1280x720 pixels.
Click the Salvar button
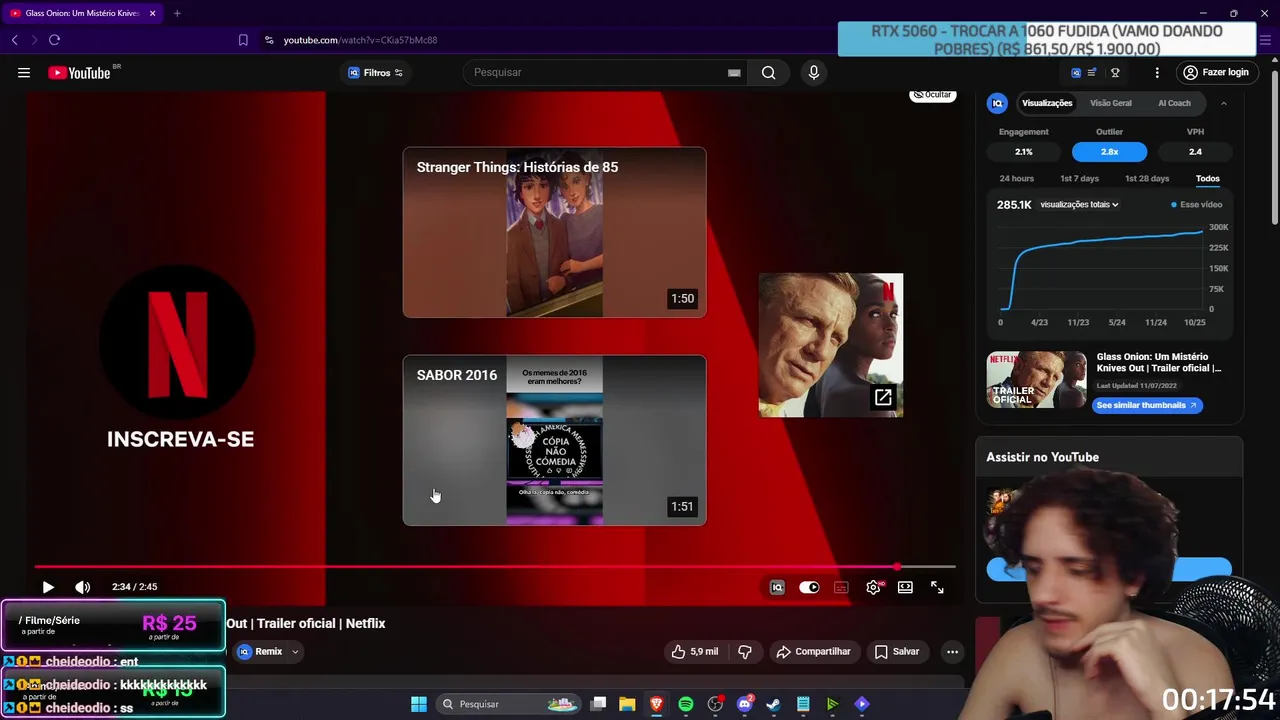897,651
